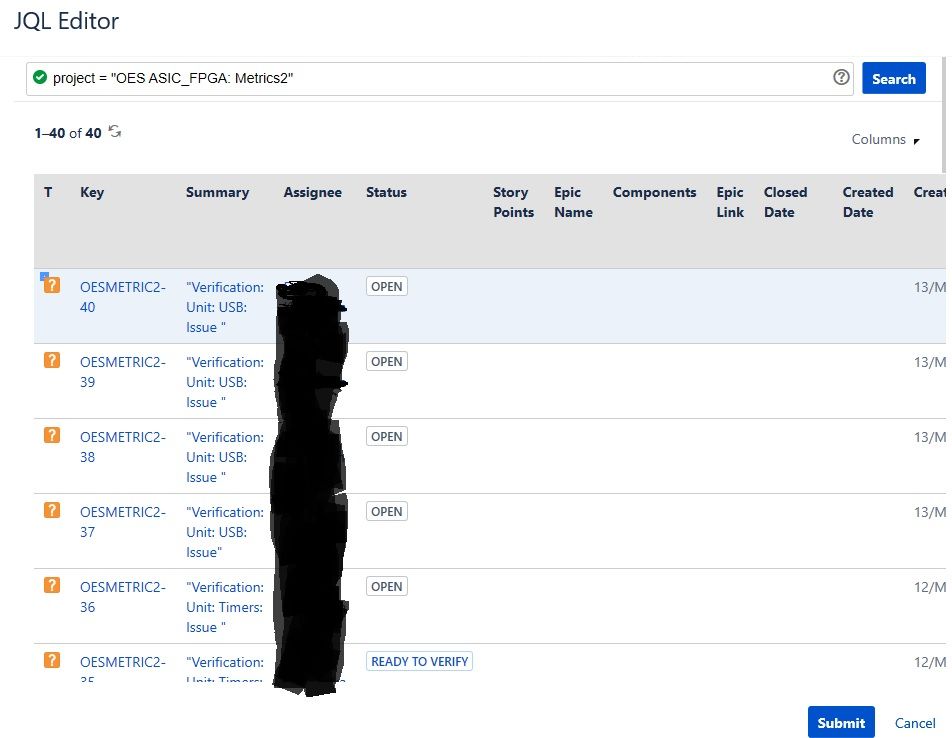The height and width of the screenshot is (738, 952).
Task: Sort by the Epic Link column header
Action: coord(730,202)
